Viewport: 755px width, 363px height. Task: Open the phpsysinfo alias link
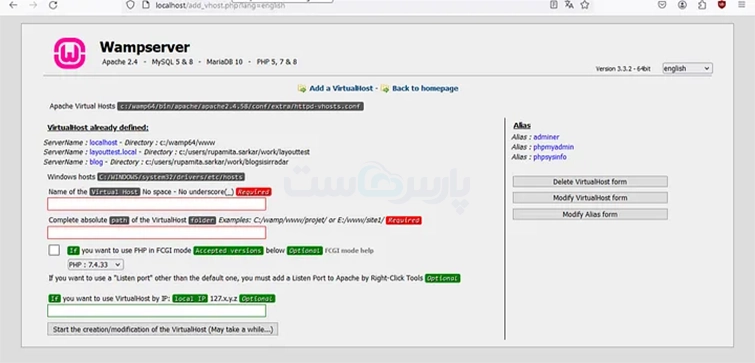coord(550,157)
